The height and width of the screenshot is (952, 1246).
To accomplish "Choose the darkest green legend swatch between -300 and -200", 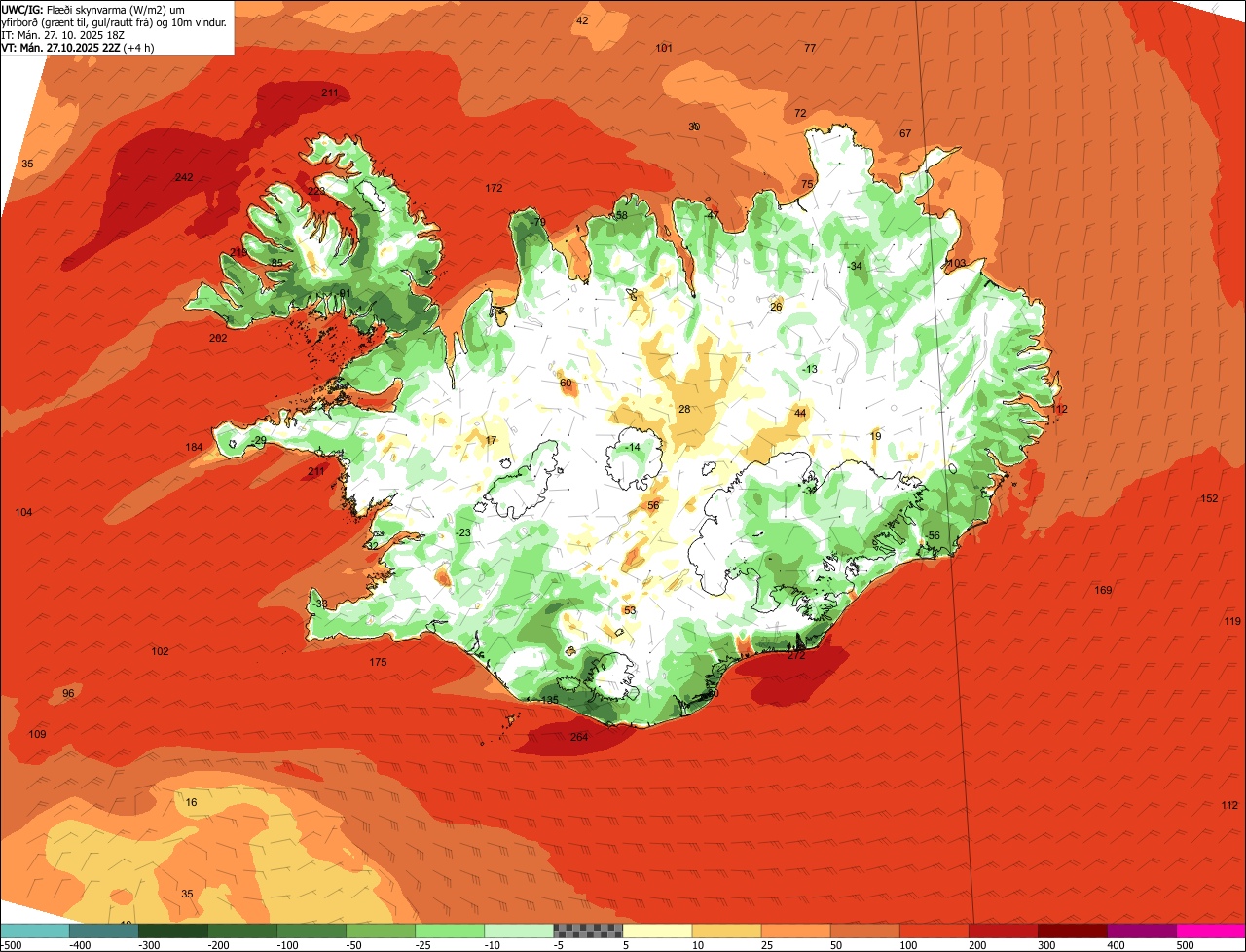I will pyautogui.click(x=172, y=931).
